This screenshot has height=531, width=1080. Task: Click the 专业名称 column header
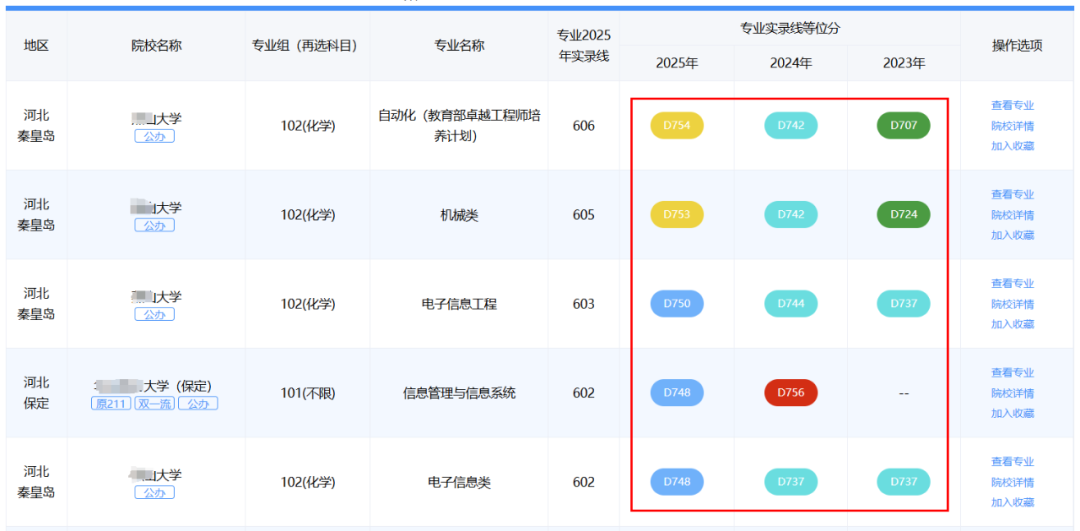(459, 45)
